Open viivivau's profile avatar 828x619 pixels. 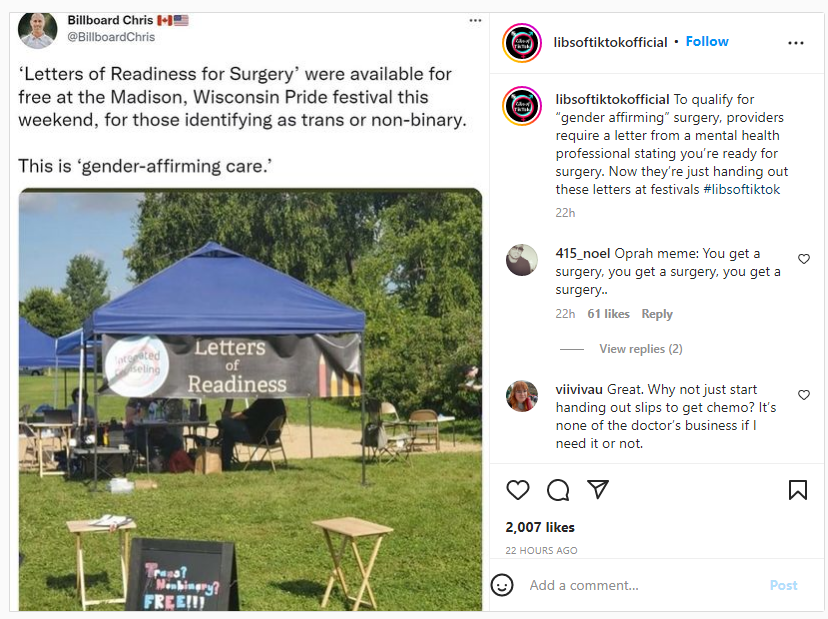pyautogui.click(x=522, y=396)
